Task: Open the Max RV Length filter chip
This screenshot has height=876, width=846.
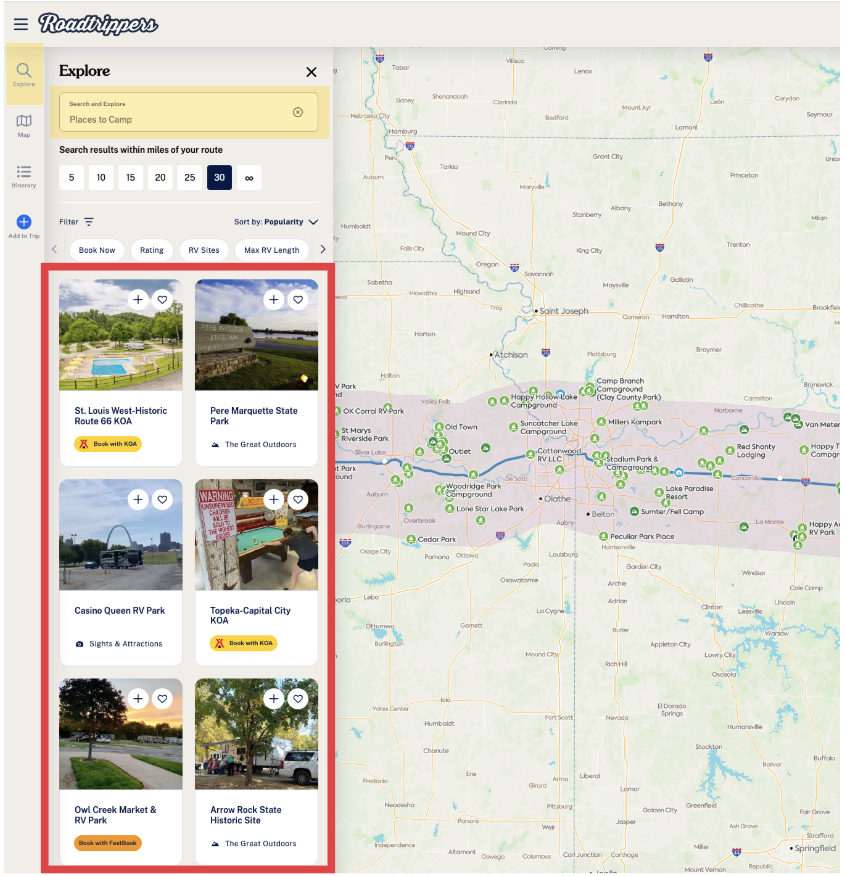Action: point(272,250)
